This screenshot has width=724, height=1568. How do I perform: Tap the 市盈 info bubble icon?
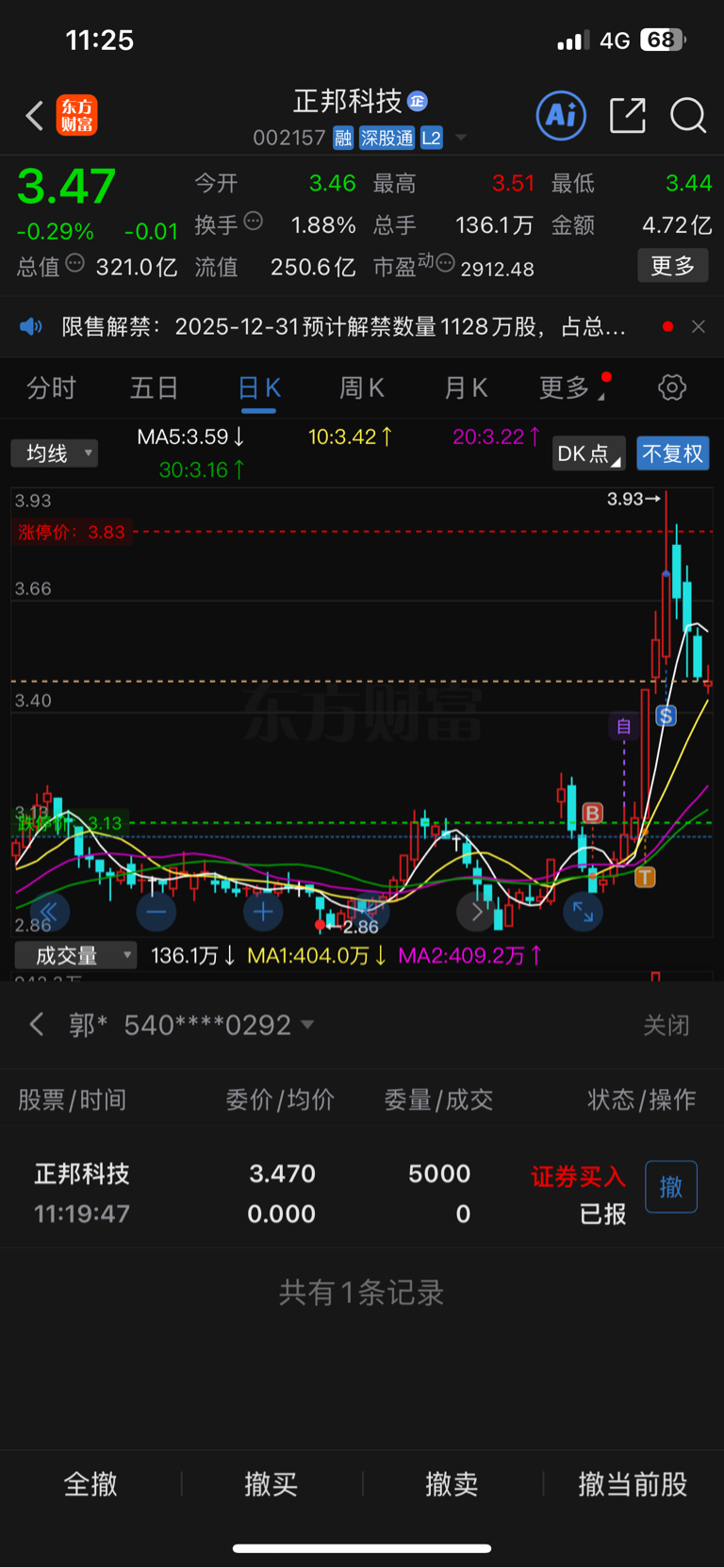point(445,263)
